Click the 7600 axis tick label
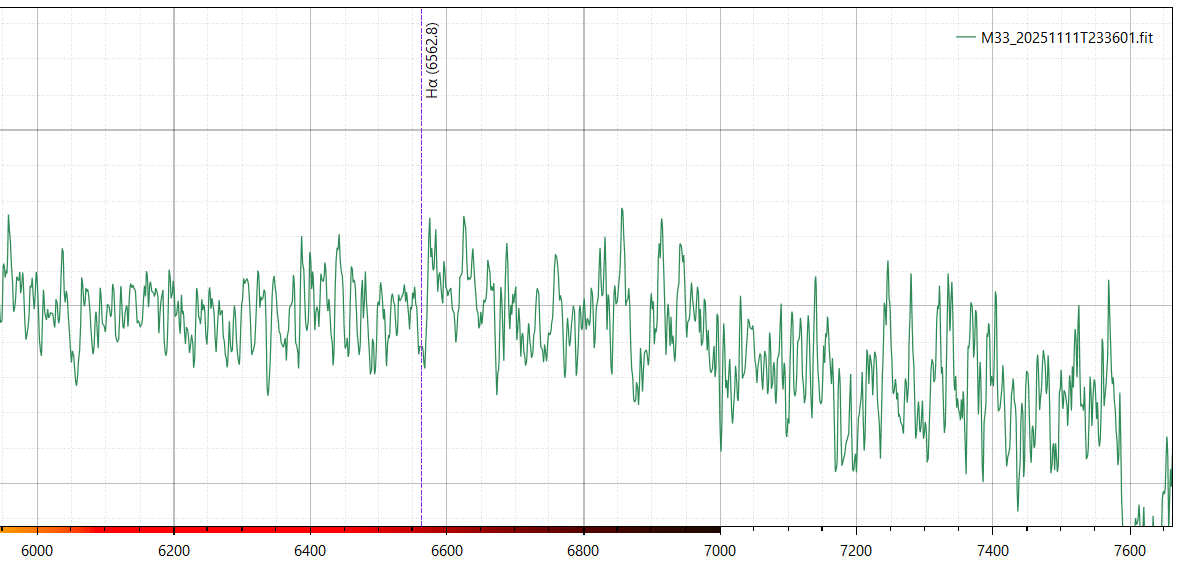This screenshot has height=563, width=1178. (1130, 549)
